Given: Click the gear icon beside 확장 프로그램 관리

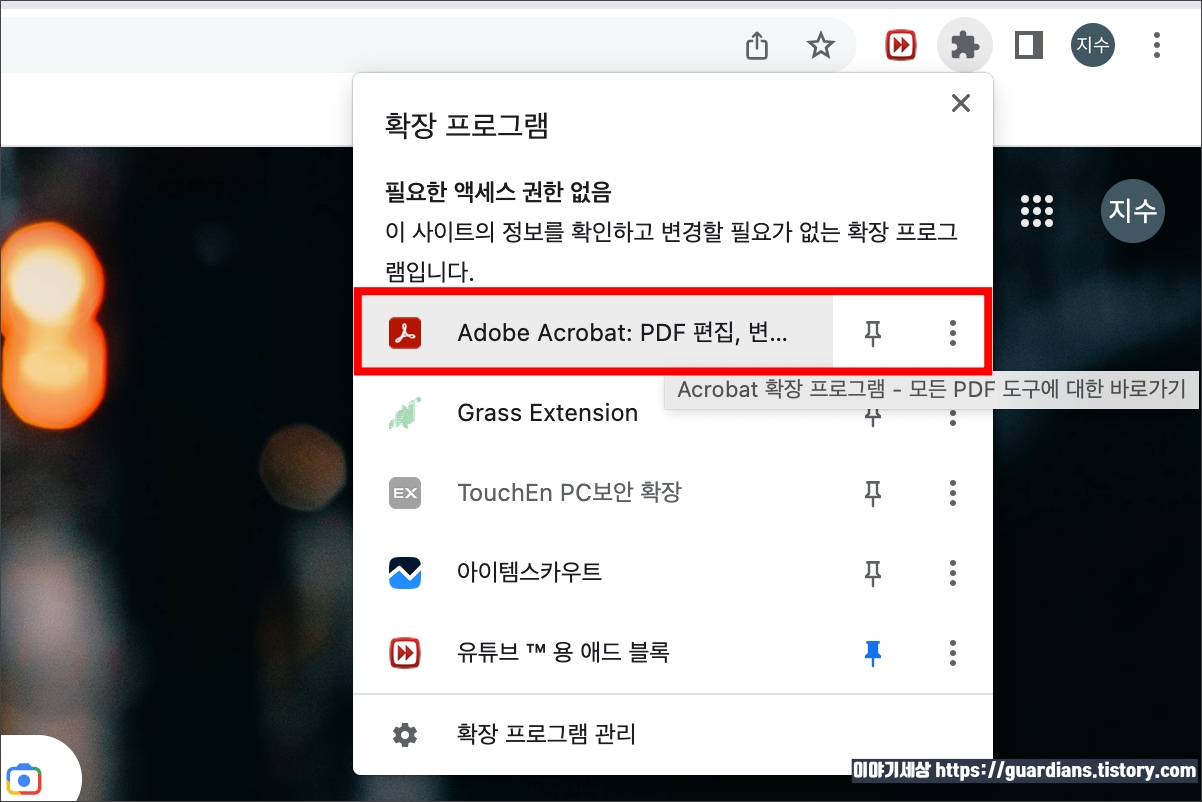Looking at the screenshot, I should [x=405, y=735].
